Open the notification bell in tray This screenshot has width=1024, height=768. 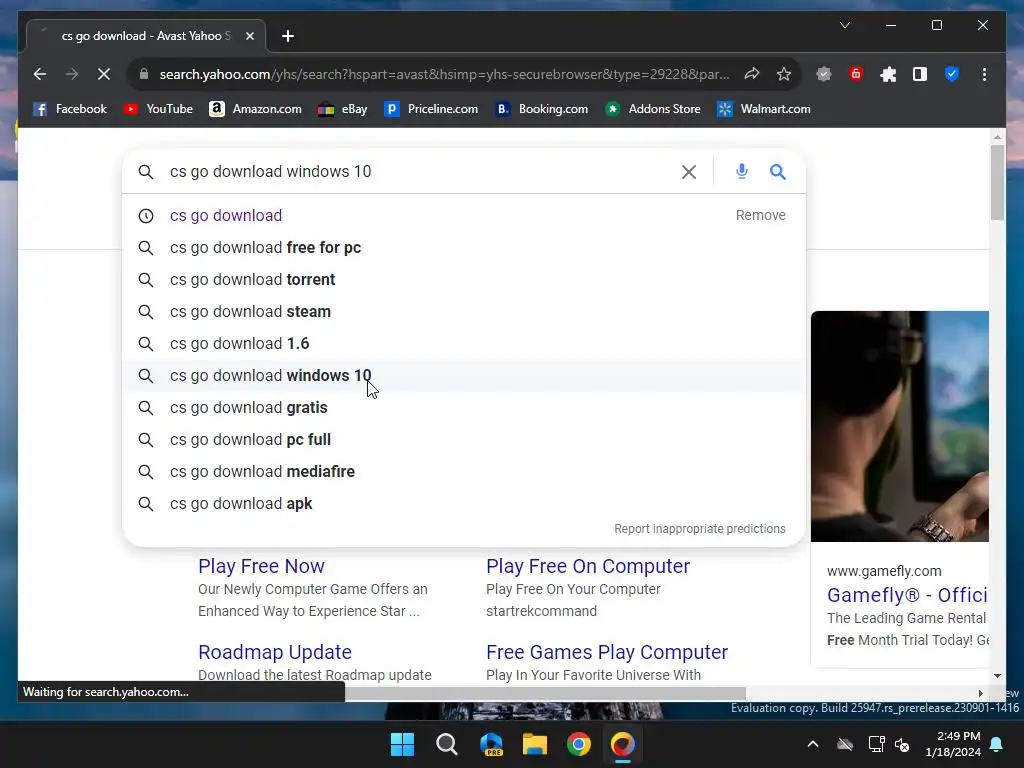997,744
